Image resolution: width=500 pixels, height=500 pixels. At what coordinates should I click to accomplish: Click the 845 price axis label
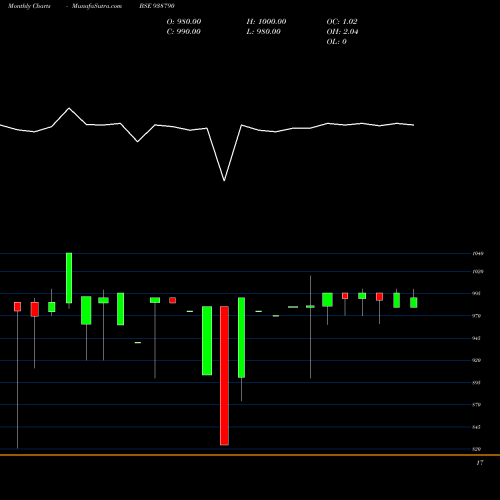[x=477, y=427]
